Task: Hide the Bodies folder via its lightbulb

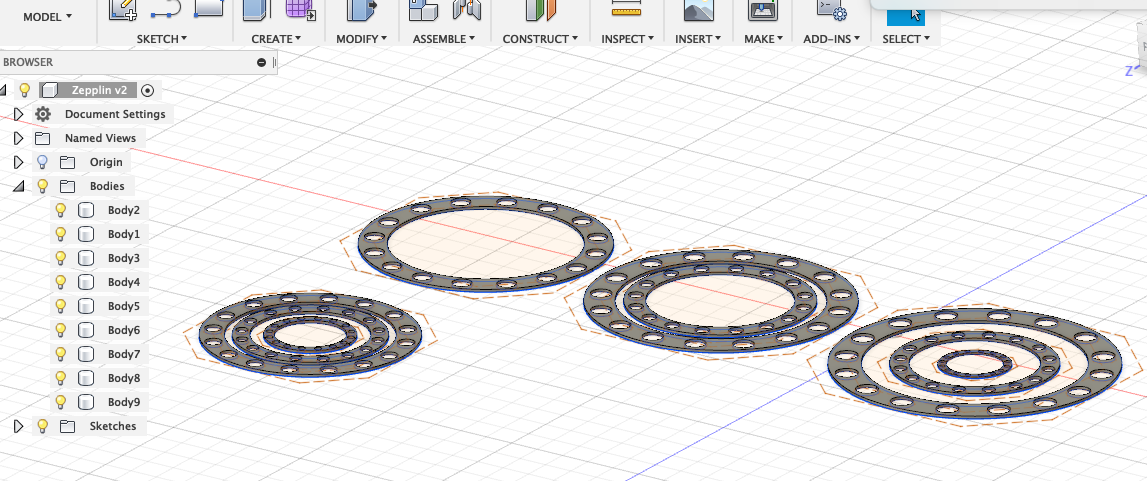Action: click(42, 186)
